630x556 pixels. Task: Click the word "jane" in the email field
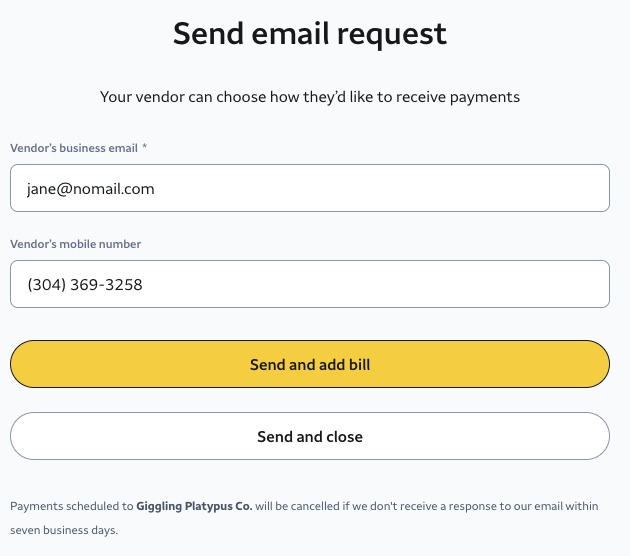(x=42, y=188)
